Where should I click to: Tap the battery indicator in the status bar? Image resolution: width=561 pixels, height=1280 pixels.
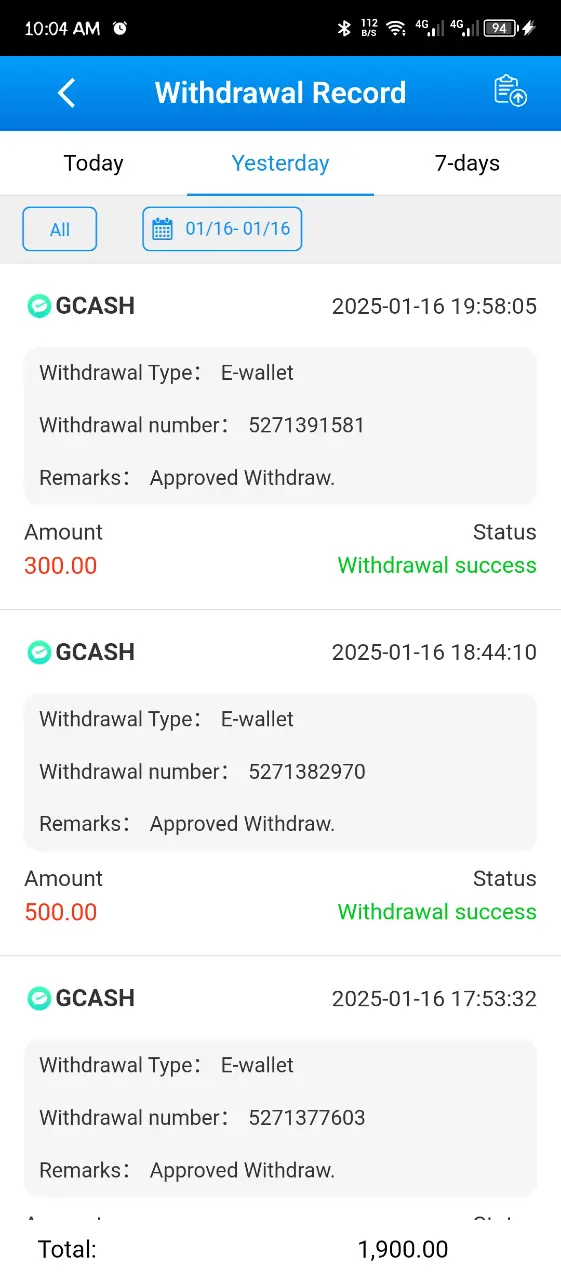[x=500, y=29]
